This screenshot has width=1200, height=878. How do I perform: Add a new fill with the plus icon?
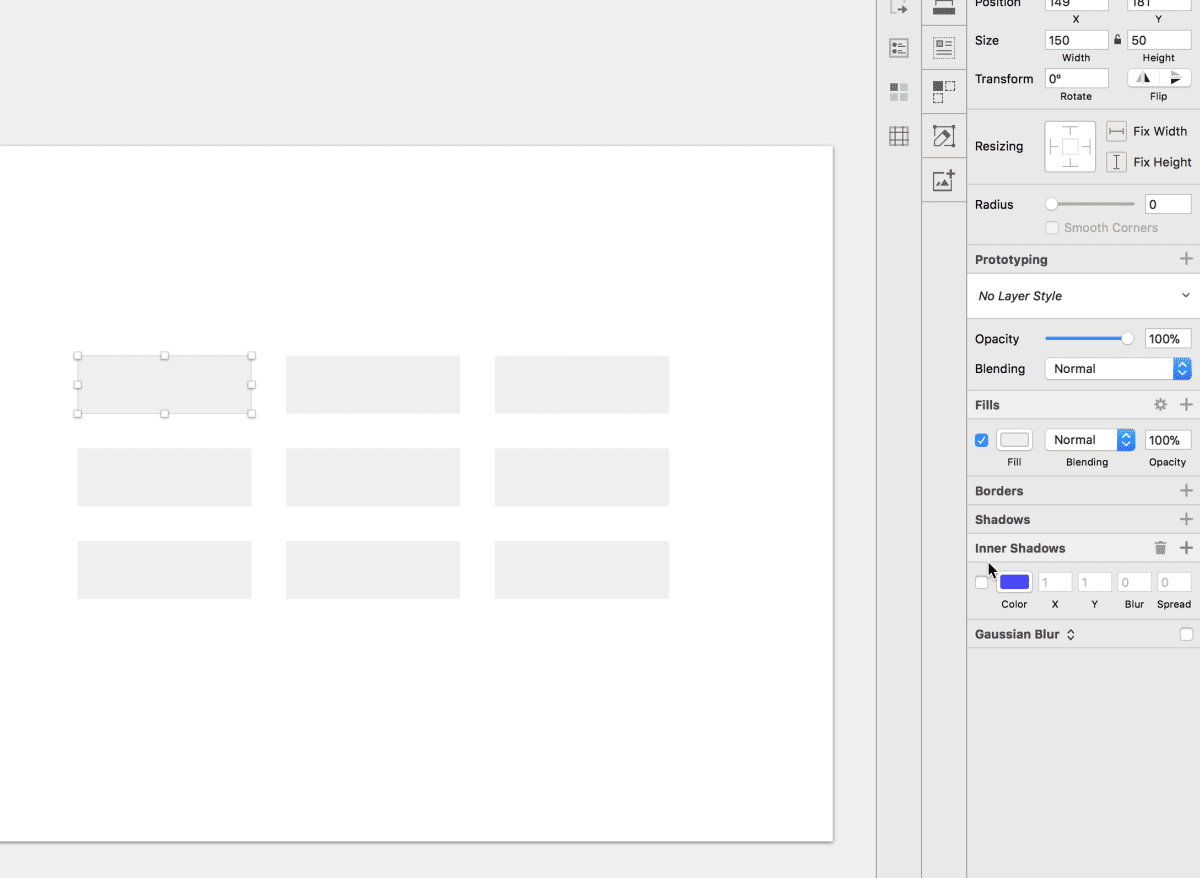pyautogui.click(x=1186, y=405)
